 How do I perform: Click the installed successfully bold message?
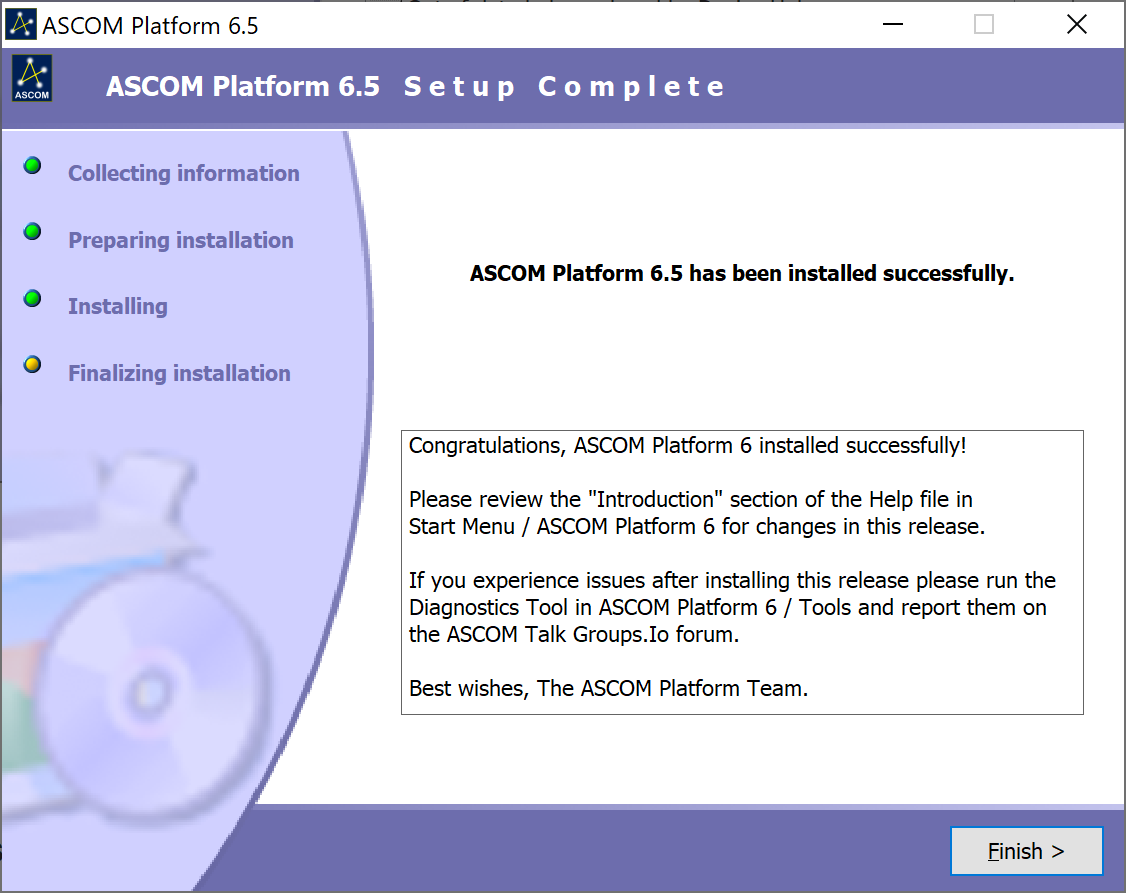[x=742, y=273]
